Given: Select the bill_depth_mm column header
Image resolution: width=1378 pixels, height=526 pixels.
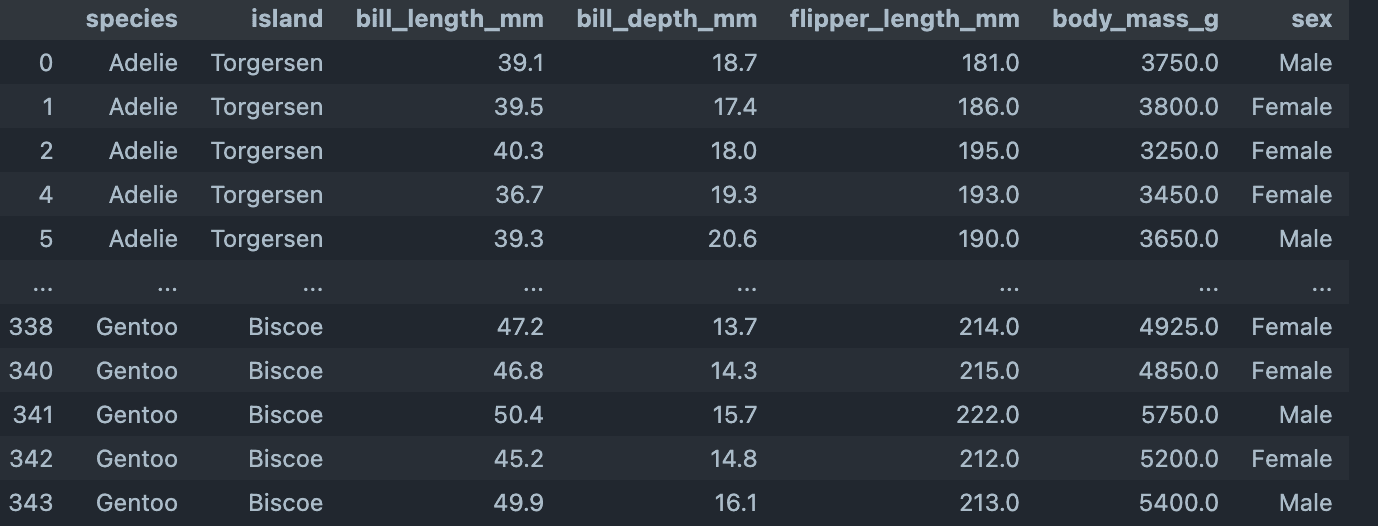Looking at the screenshot, I should point(666,19).
